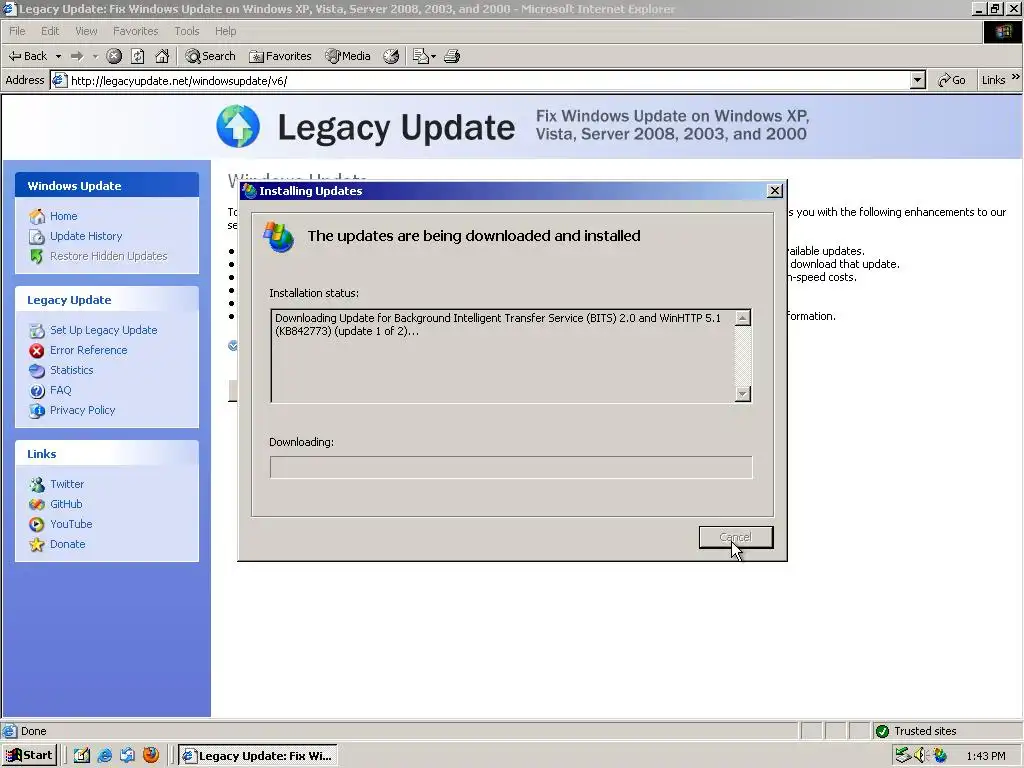The width and height of the screenshot is (1024, 768).
Task: Click the Update History icon
Action: (37, 236)
